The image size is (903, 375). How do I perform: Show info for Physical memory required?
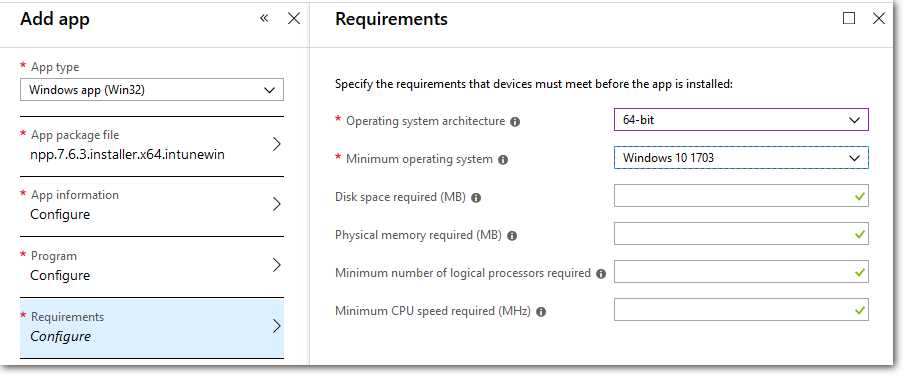pyautogui.click(x=512, y=236)
